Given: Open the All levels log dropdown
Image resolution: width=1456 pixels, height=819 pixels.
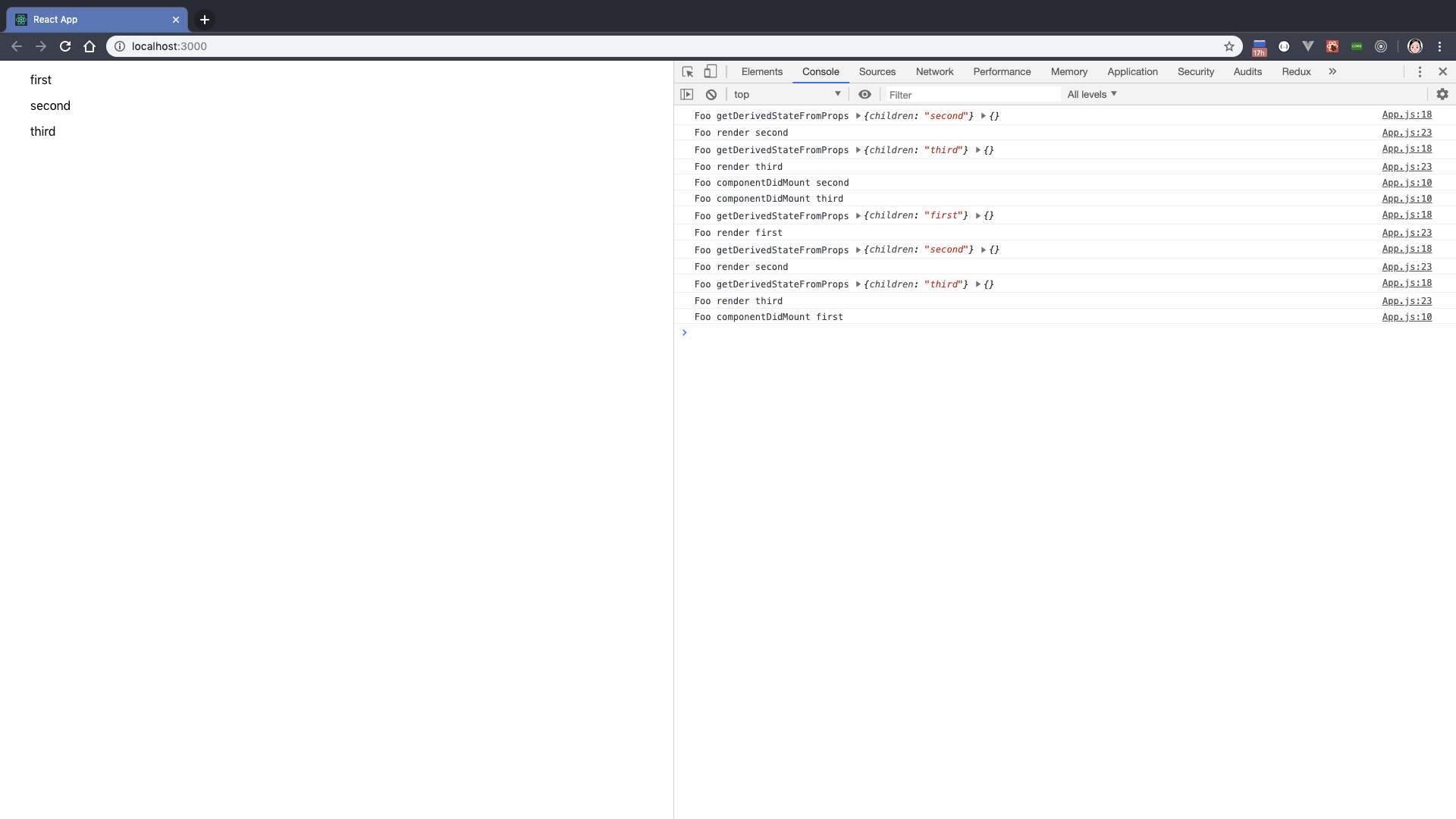Looking at the screenshot, I should pyautogui.click(x=1092, y=95).
